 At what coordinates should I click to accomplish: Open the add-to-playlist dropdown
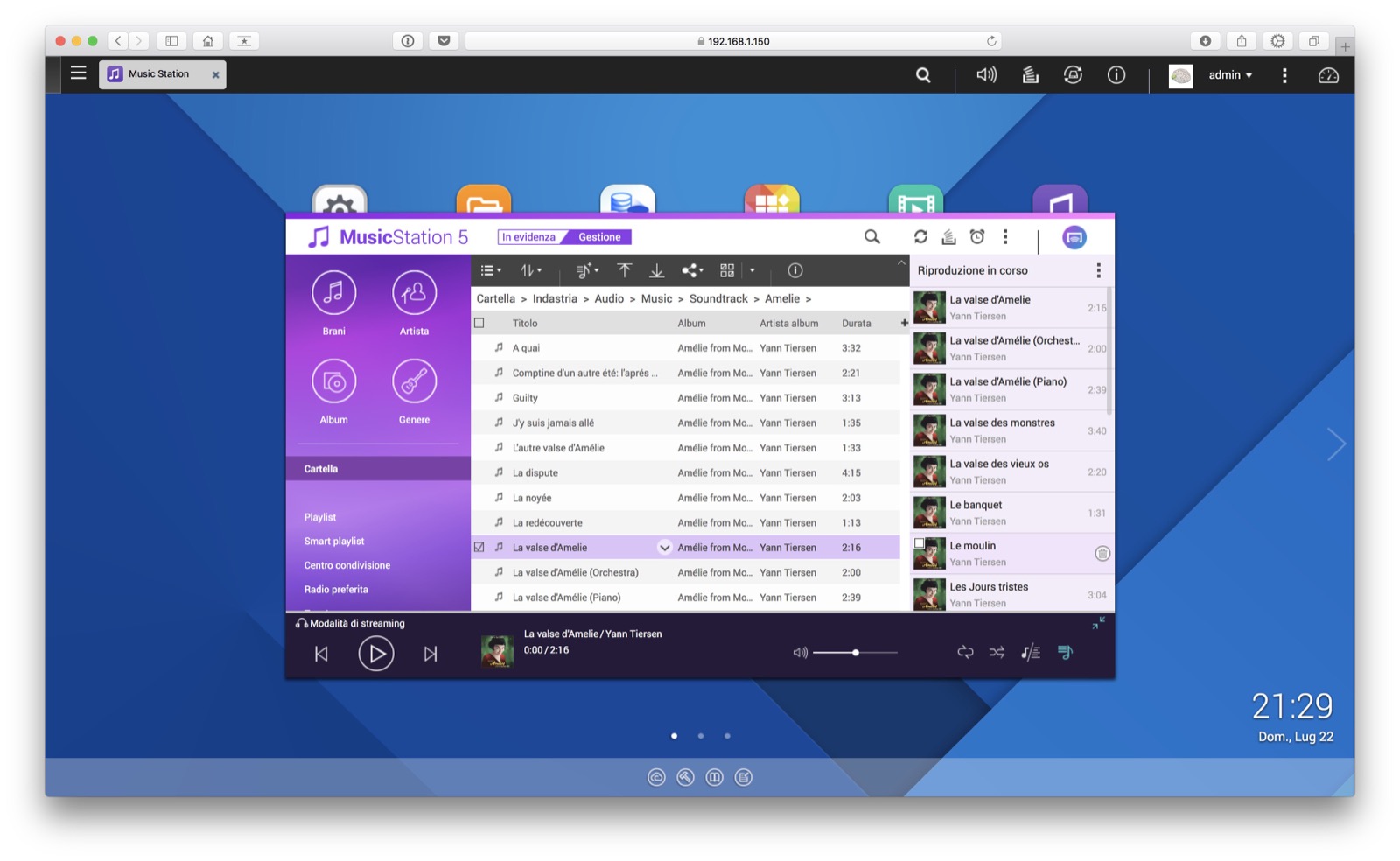click(587, 270)
